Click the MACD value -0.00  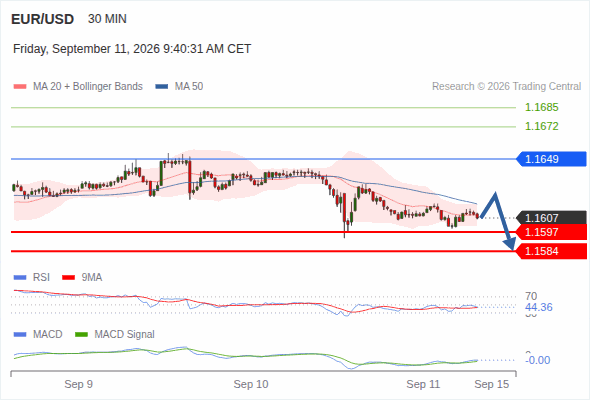pyautogui.click(x=537, y=360)
